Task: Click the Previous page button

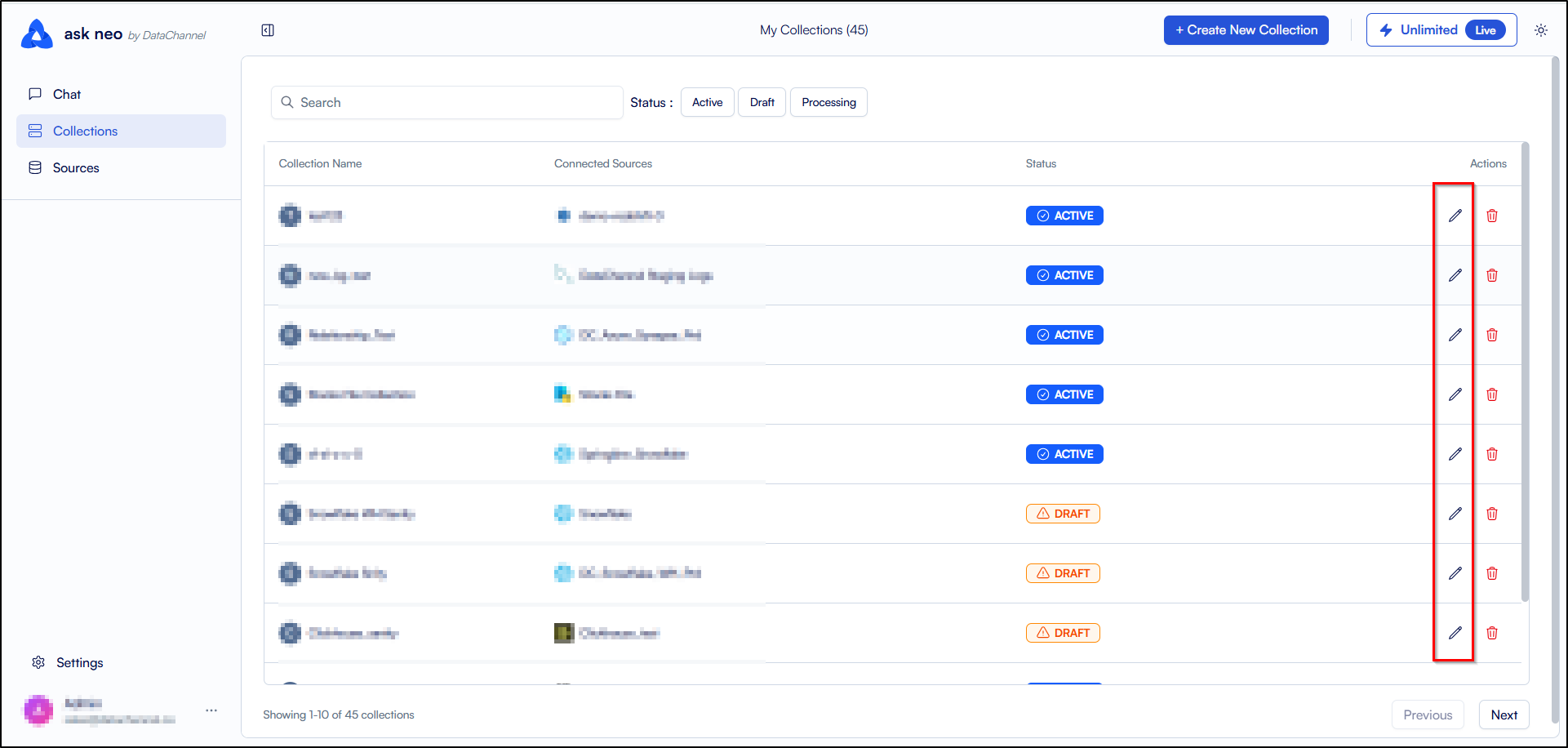Action: click(x=1428, y=715)
